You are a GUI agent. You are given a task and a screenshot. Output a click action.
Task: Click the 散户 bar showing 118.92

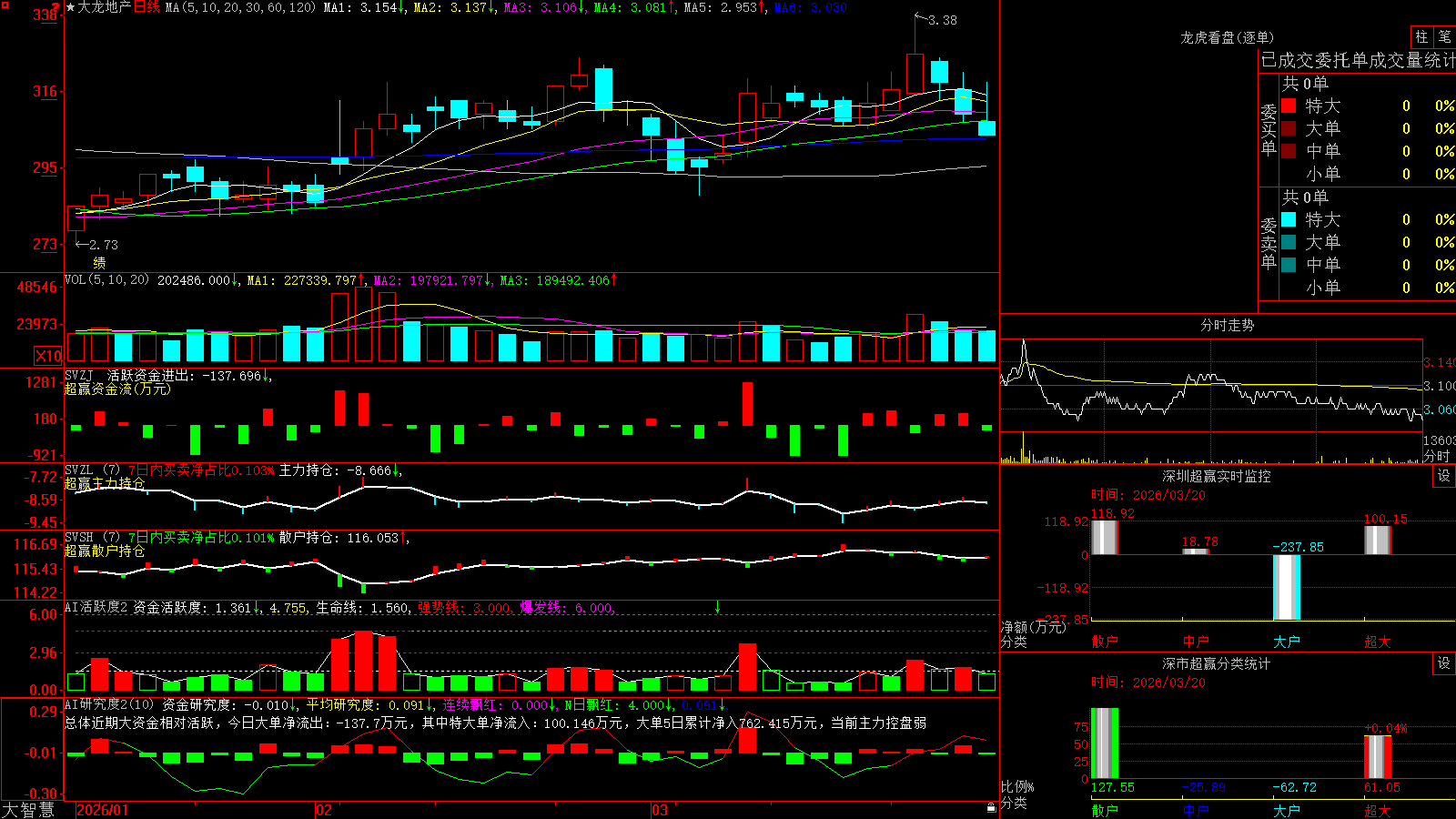click(1105, 537)
